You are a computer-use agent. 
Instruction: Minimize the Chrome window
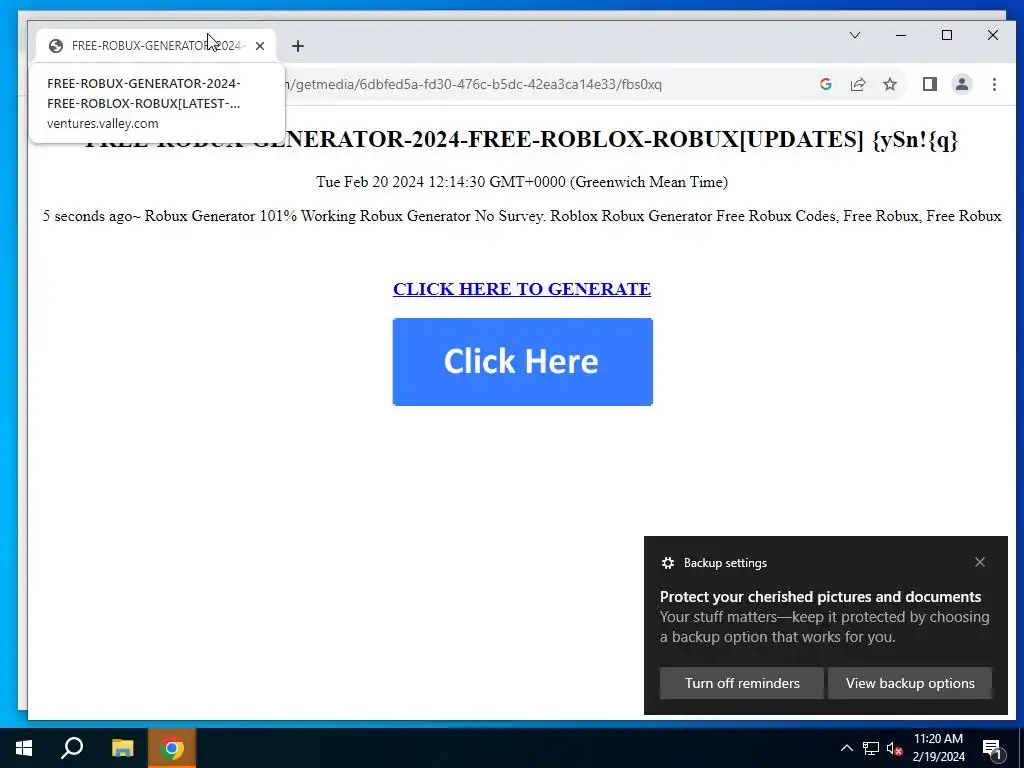[901, 35]
